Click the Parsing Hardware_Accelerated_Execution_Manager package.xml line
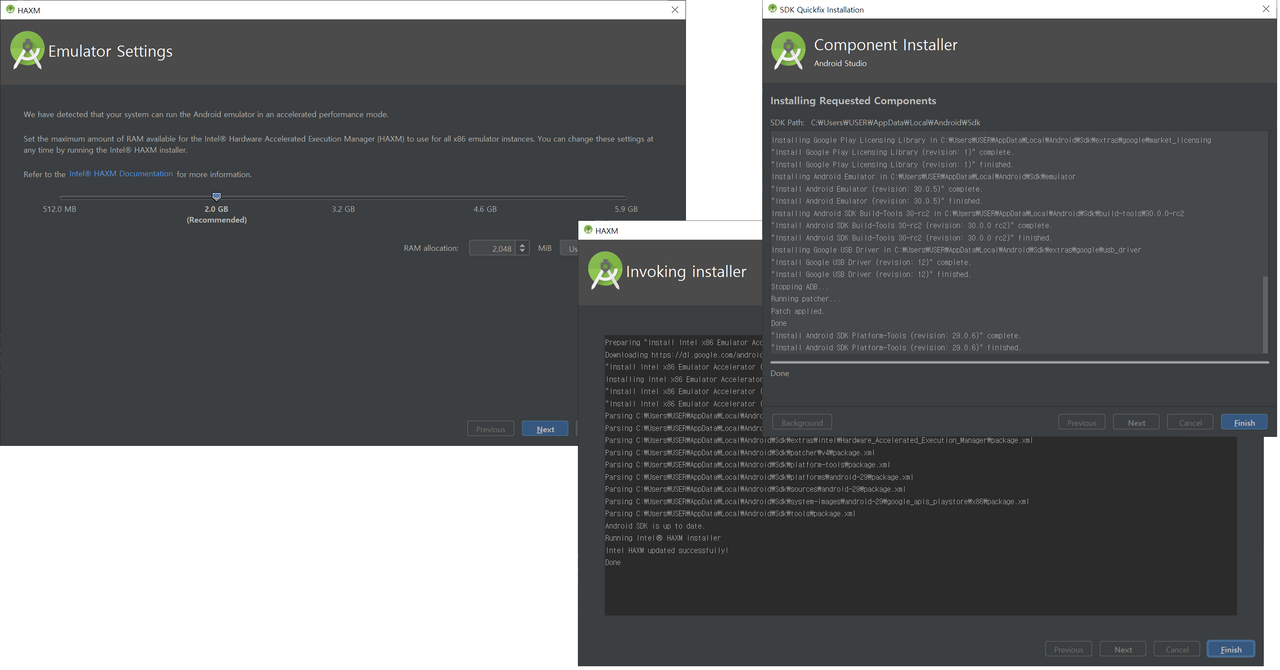Screen dimensions: 1280x670 pyautogui.click(x=819, y=440)
